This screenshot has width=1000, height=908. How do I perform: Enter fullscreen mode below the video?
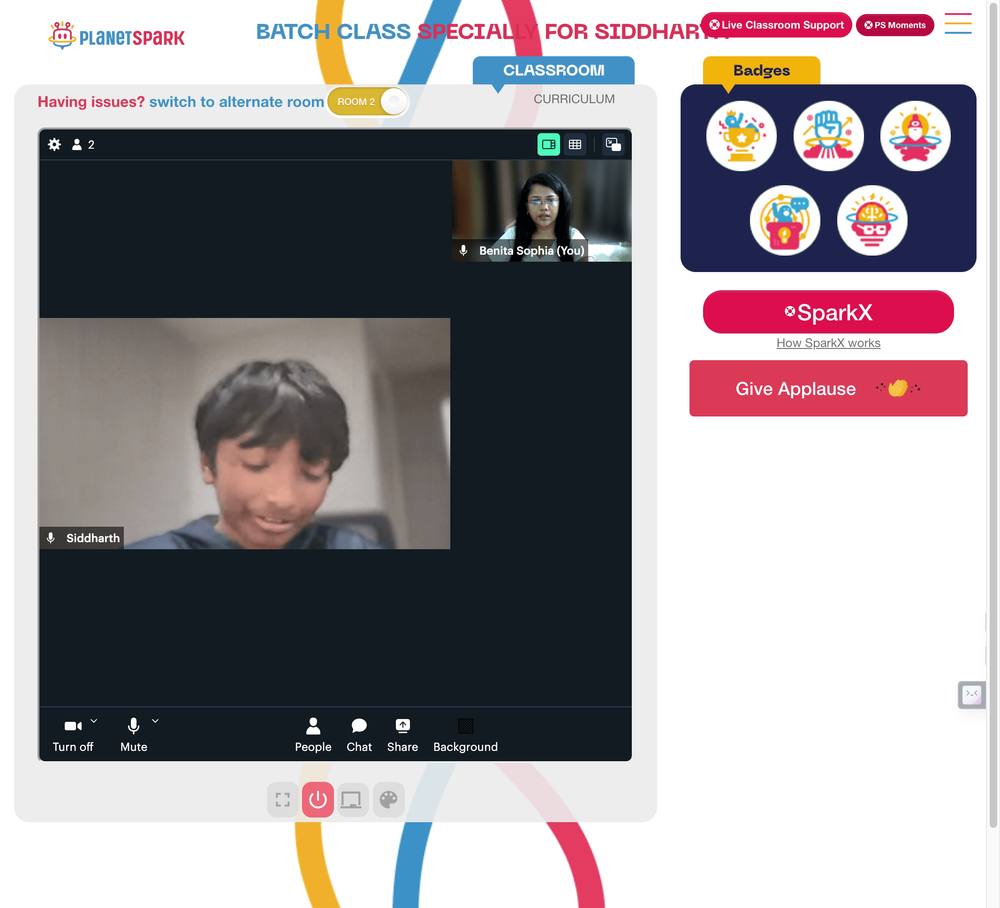(x=283, y=800)
